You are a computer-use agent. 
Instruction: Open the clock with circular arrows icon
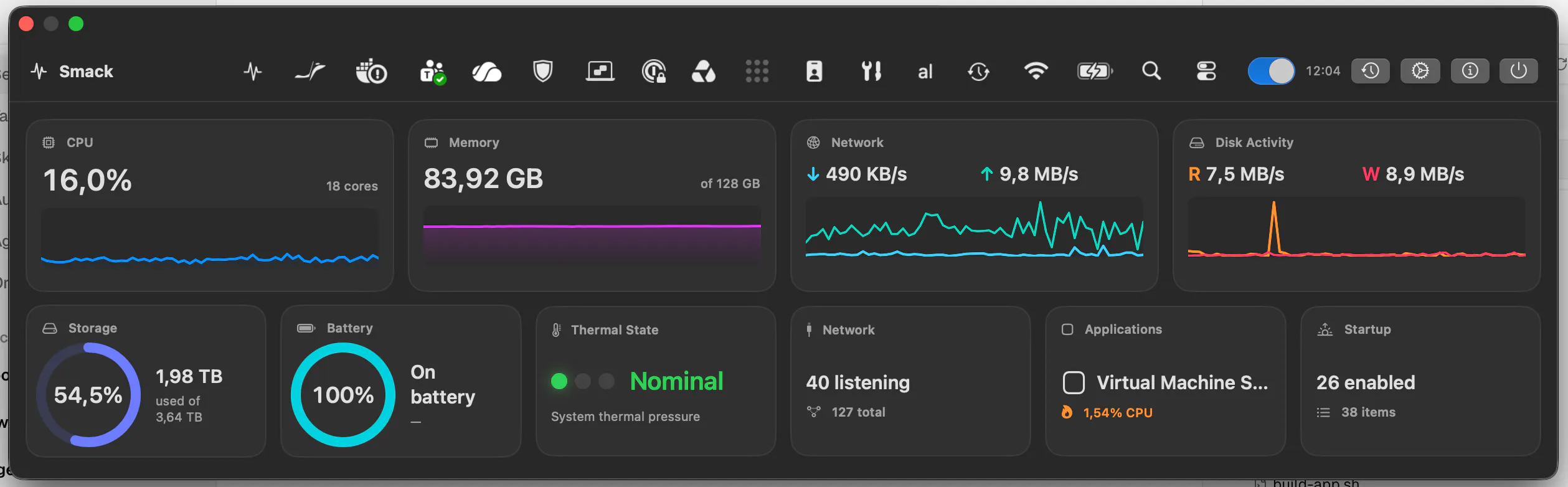tap(979, 72)
